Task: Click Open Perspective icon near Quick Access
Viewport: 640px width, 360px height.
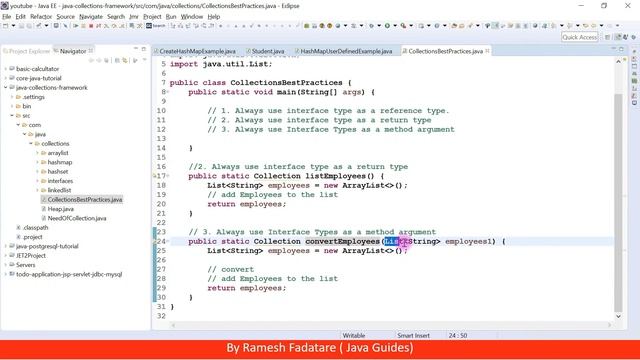Action: point(607,37)
